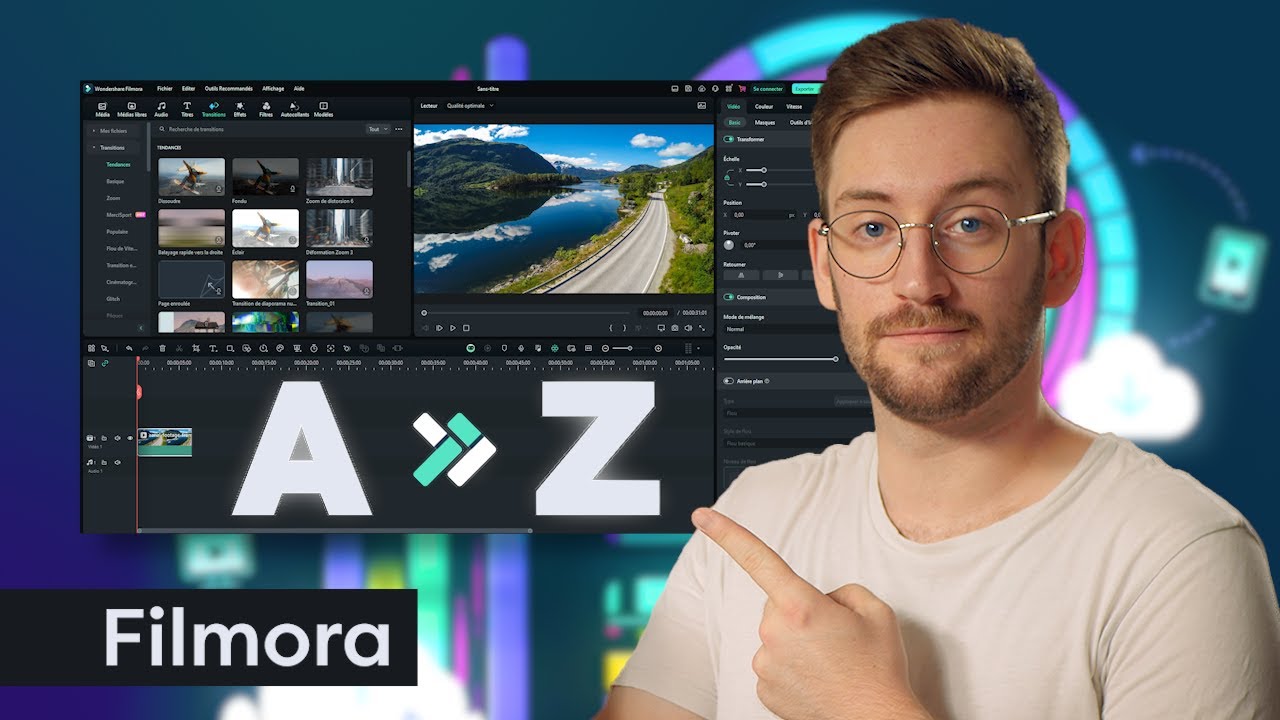Open the Médias libres stock media icon

[131, 105]
